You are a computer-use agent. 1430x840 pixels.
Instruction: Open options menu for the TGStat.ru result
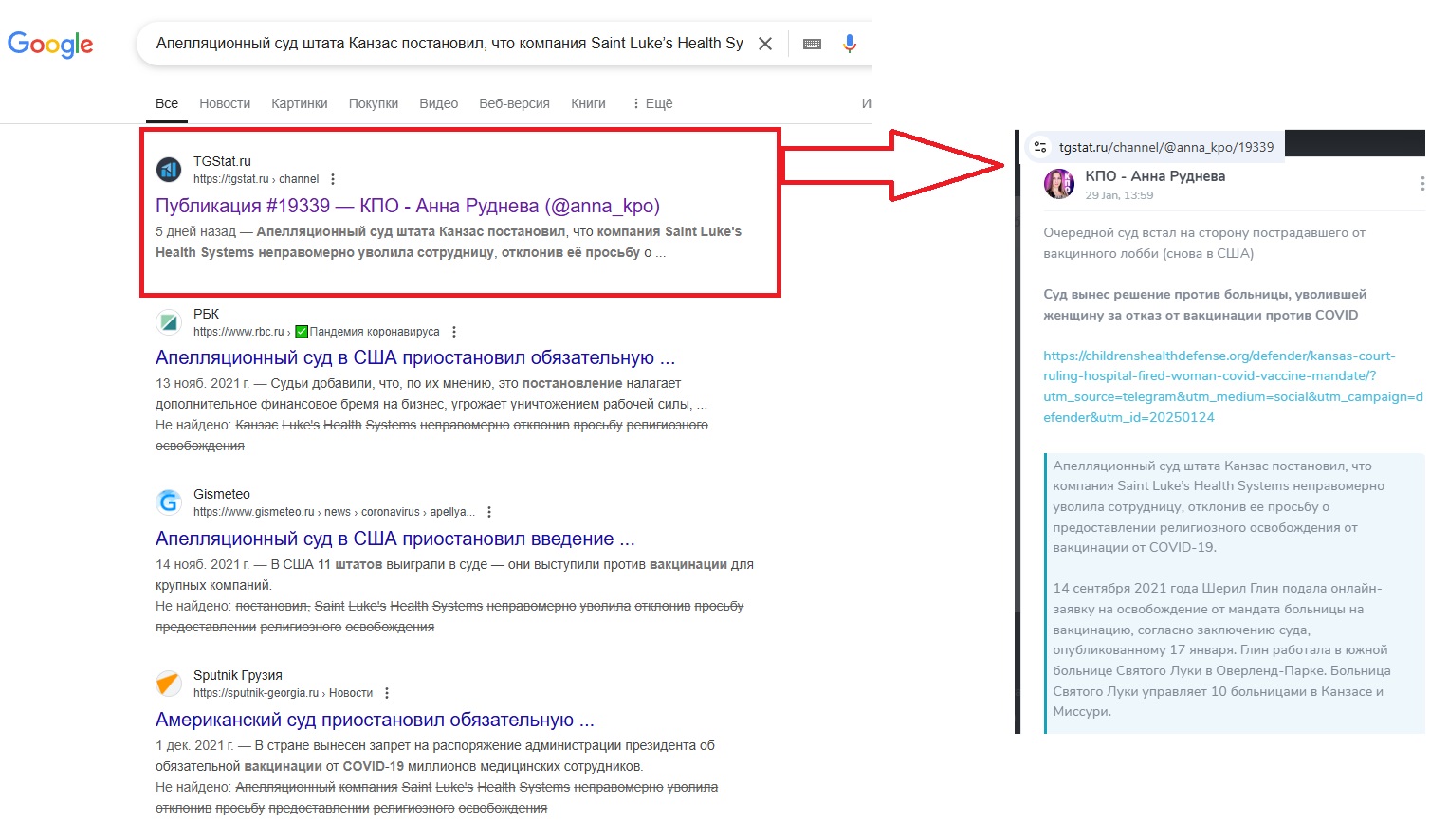tap(333, 179)
